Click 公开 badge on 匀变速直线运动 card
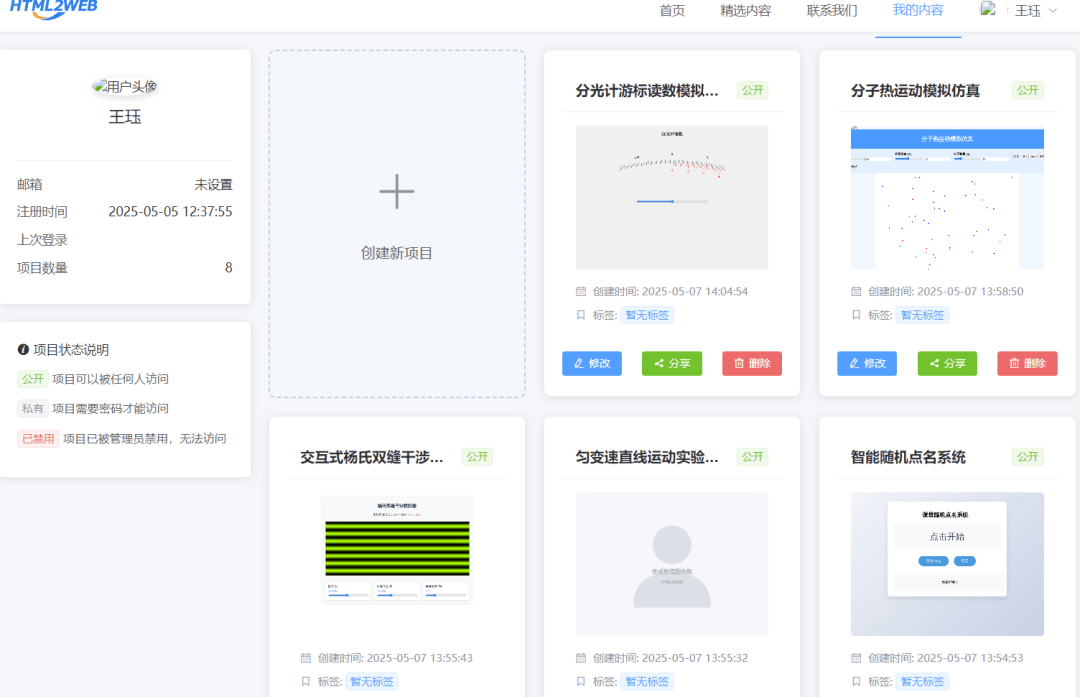Viewport: 1080px width, 697px height. tap(752, 457)
